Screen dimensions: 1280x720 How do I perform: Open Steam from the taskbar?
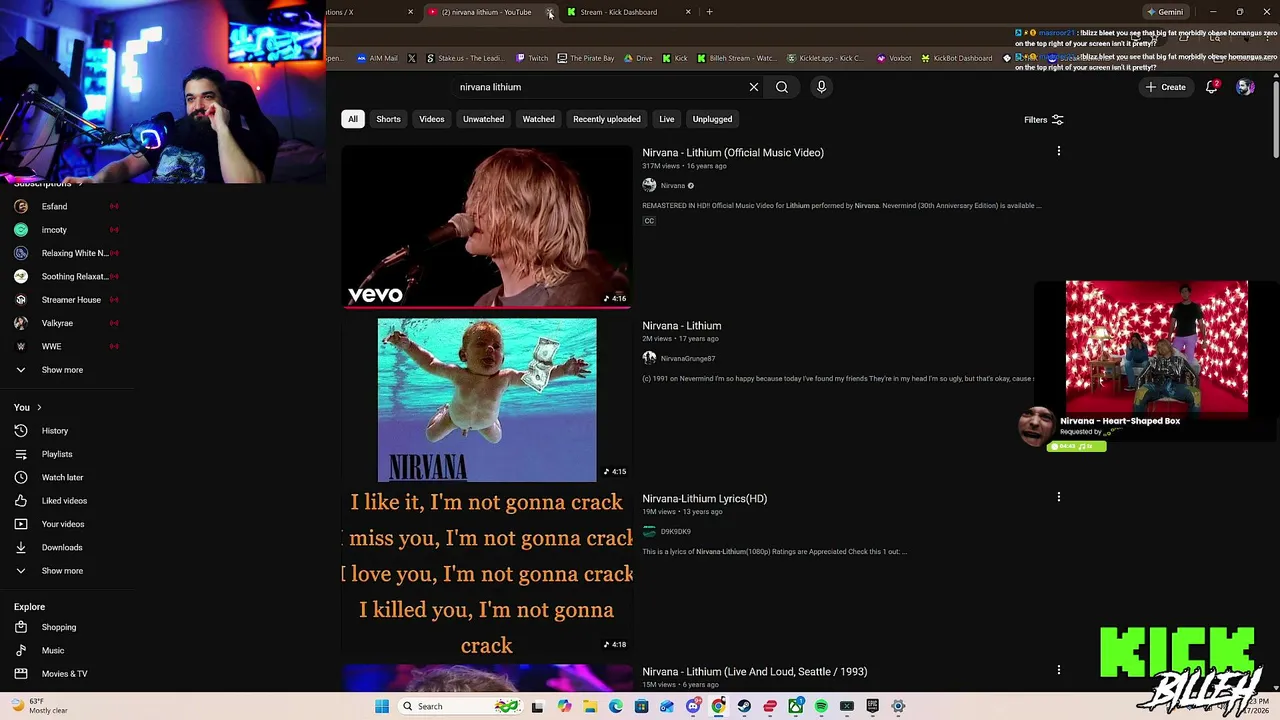(x=744, y=706)
